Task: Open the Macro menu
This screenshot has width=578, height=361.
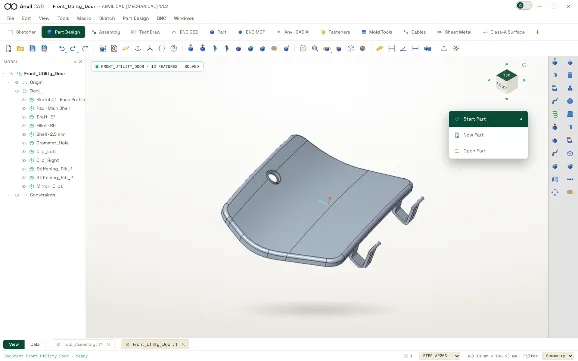Action: tap(84, 18)
